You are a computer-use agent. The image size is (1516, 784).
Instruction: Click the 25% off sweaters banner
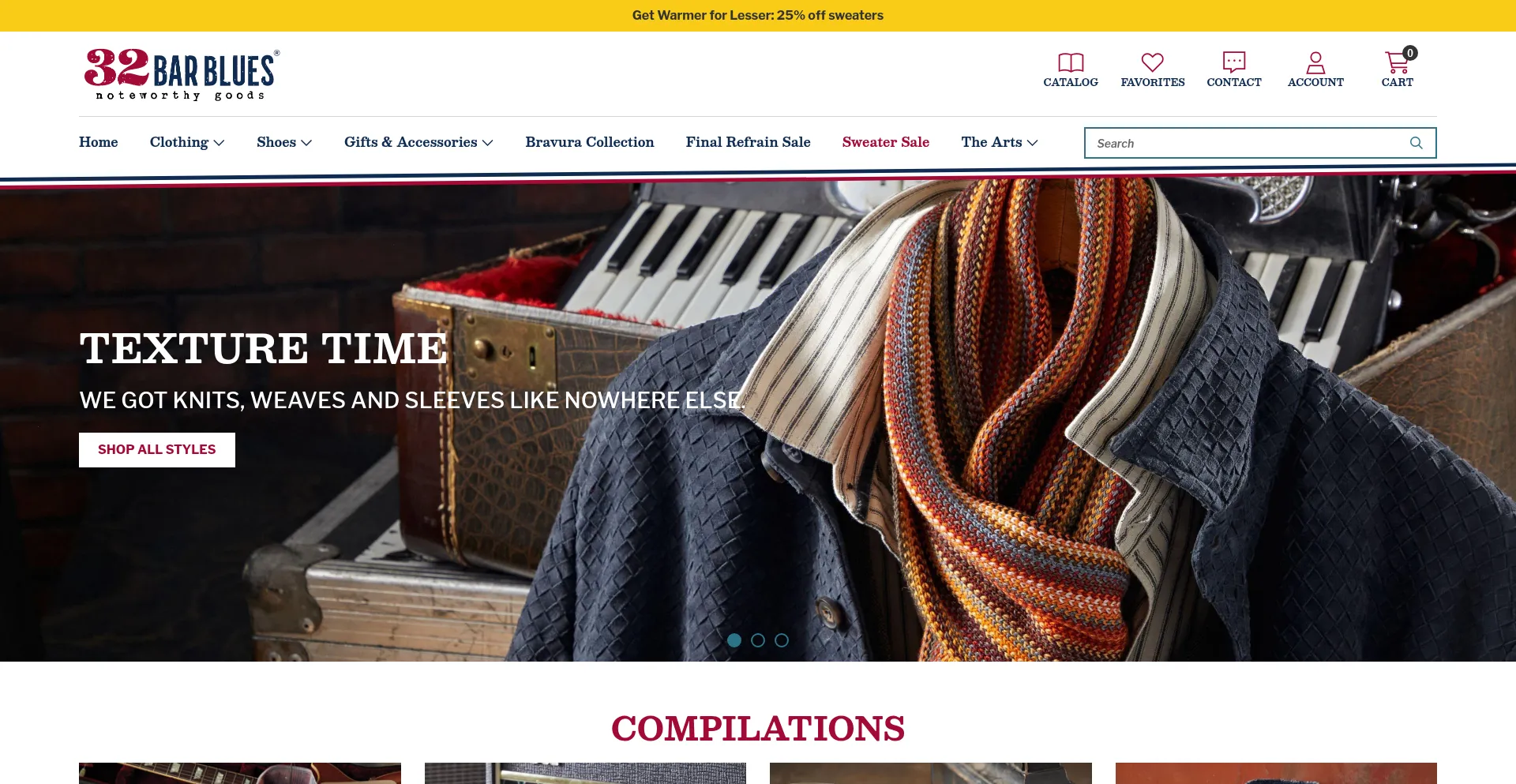758,16
